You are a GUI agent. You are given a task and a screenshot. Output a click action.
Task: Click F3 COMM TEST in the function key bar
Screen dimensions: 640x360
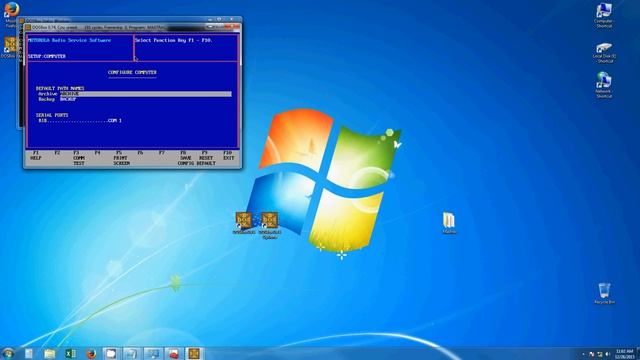point(78,158)
